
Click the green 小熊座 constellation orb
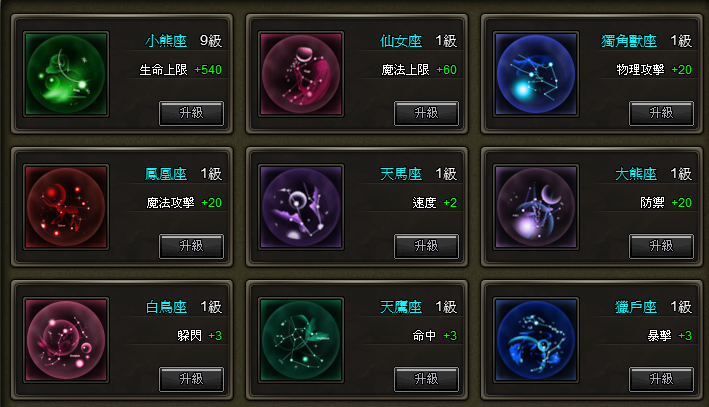click(x=66, y=74)
